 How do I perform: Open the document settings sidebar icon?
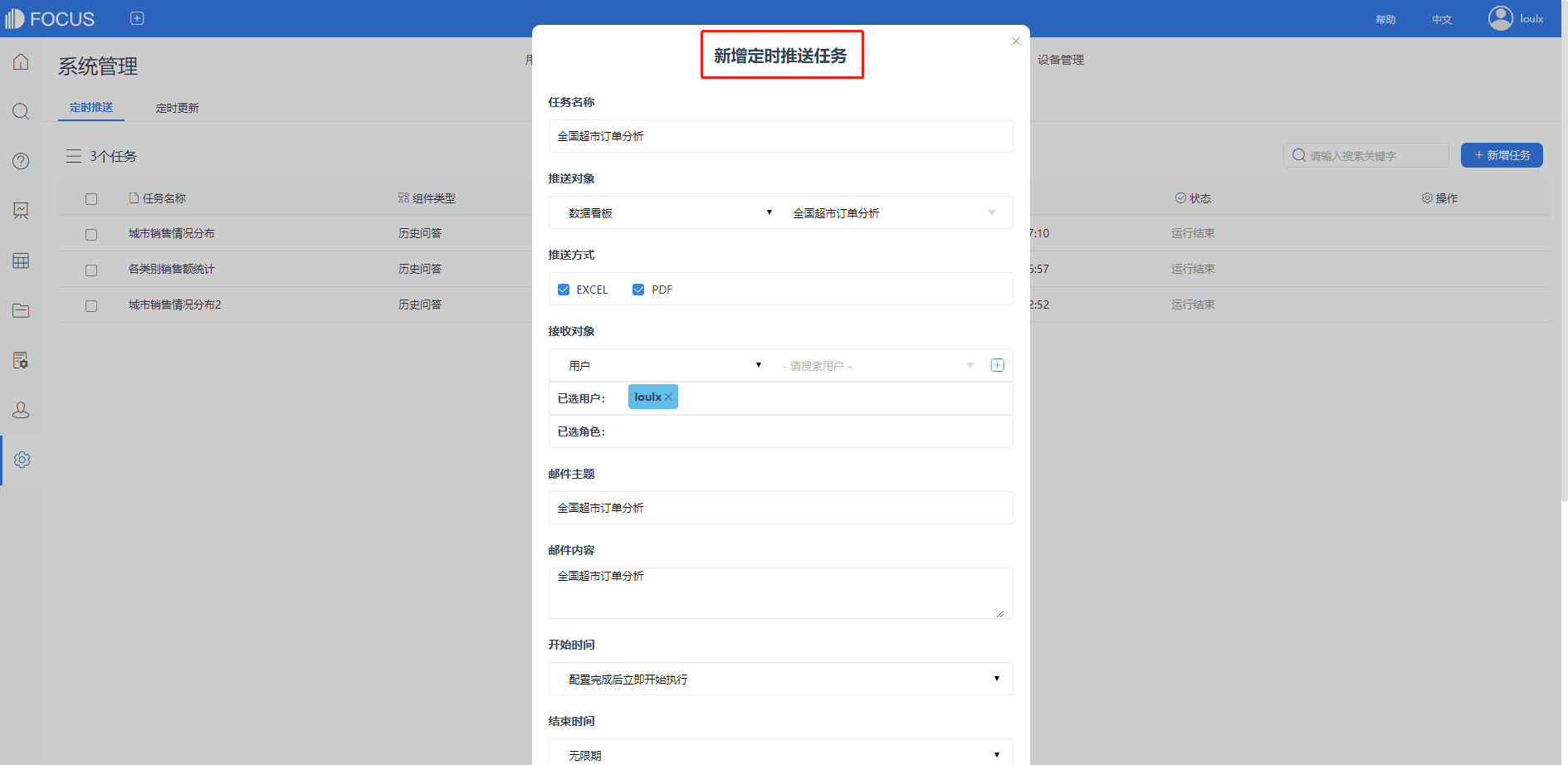coord(21,360)
